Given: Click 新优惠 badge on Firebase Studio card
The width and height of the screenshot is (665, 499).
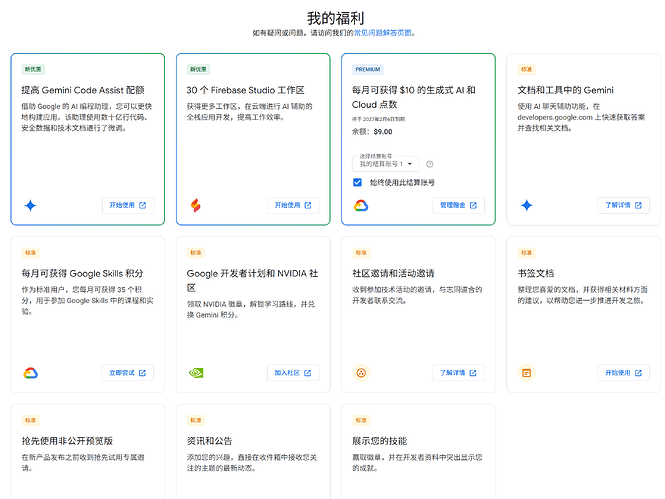Looking at the screenshot, I should click(198, 69).
